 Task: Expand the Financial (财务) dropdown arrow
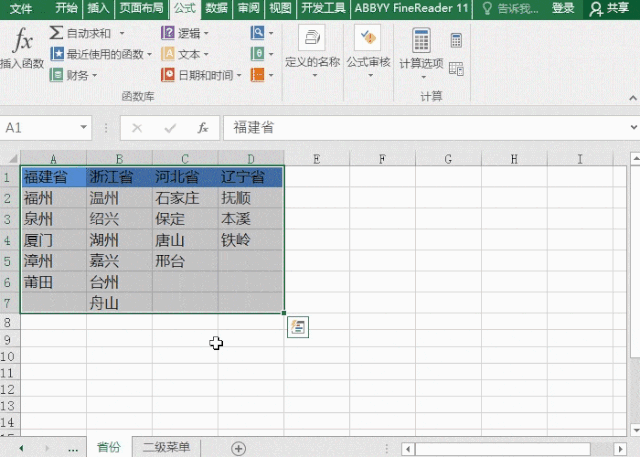coord(95,75)
